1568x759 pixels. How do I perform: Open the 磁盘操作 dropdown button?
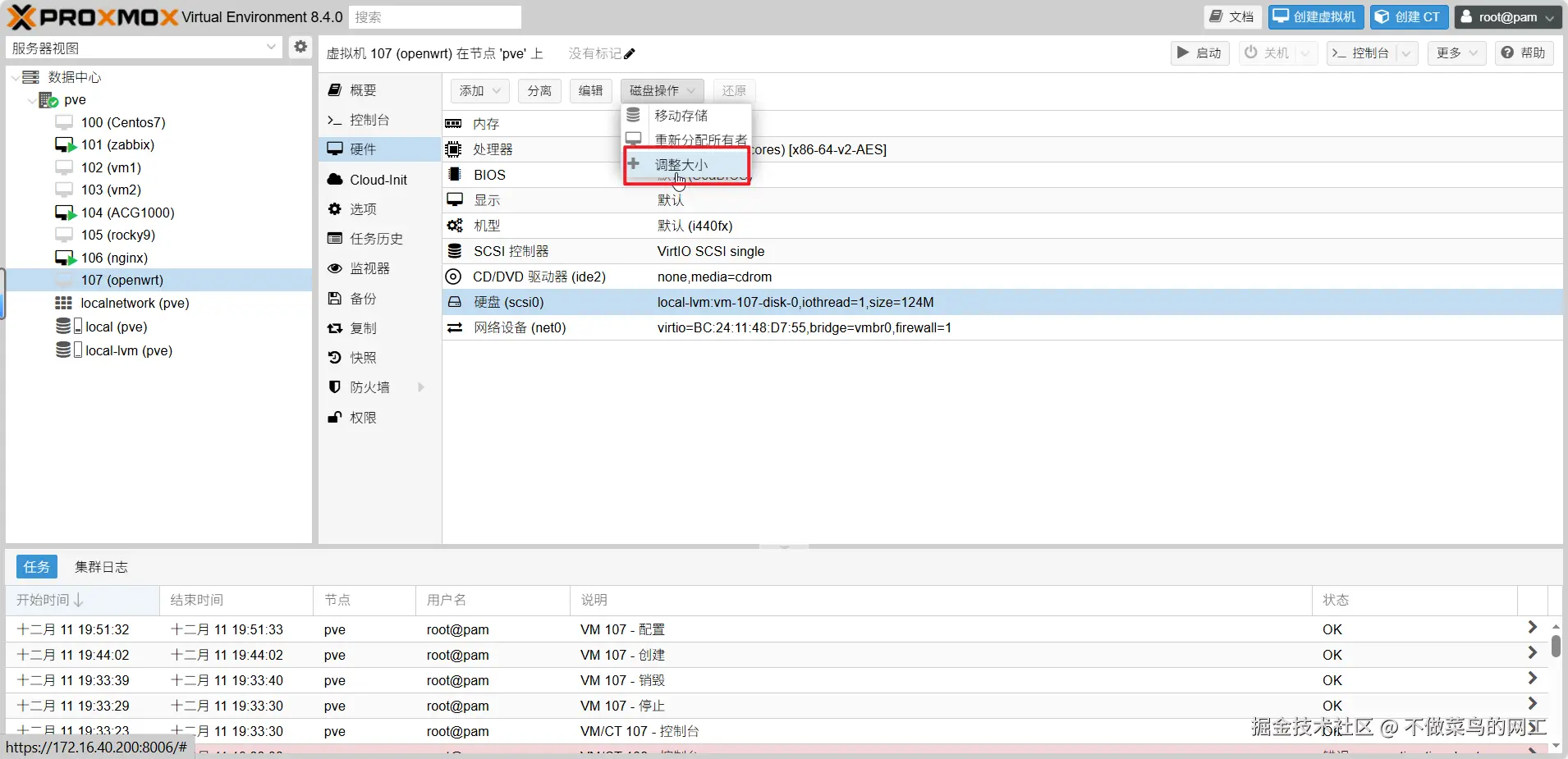point(663,91)
